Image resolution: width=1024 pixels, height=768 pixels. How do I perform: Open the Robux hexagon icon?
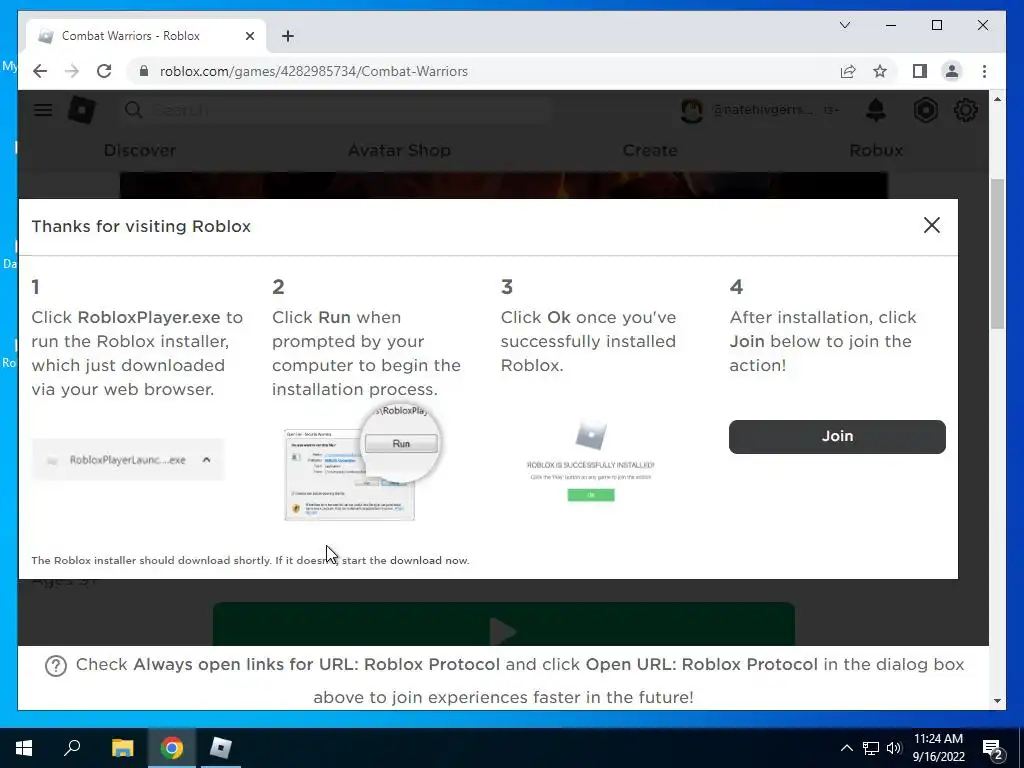(925, 110)
